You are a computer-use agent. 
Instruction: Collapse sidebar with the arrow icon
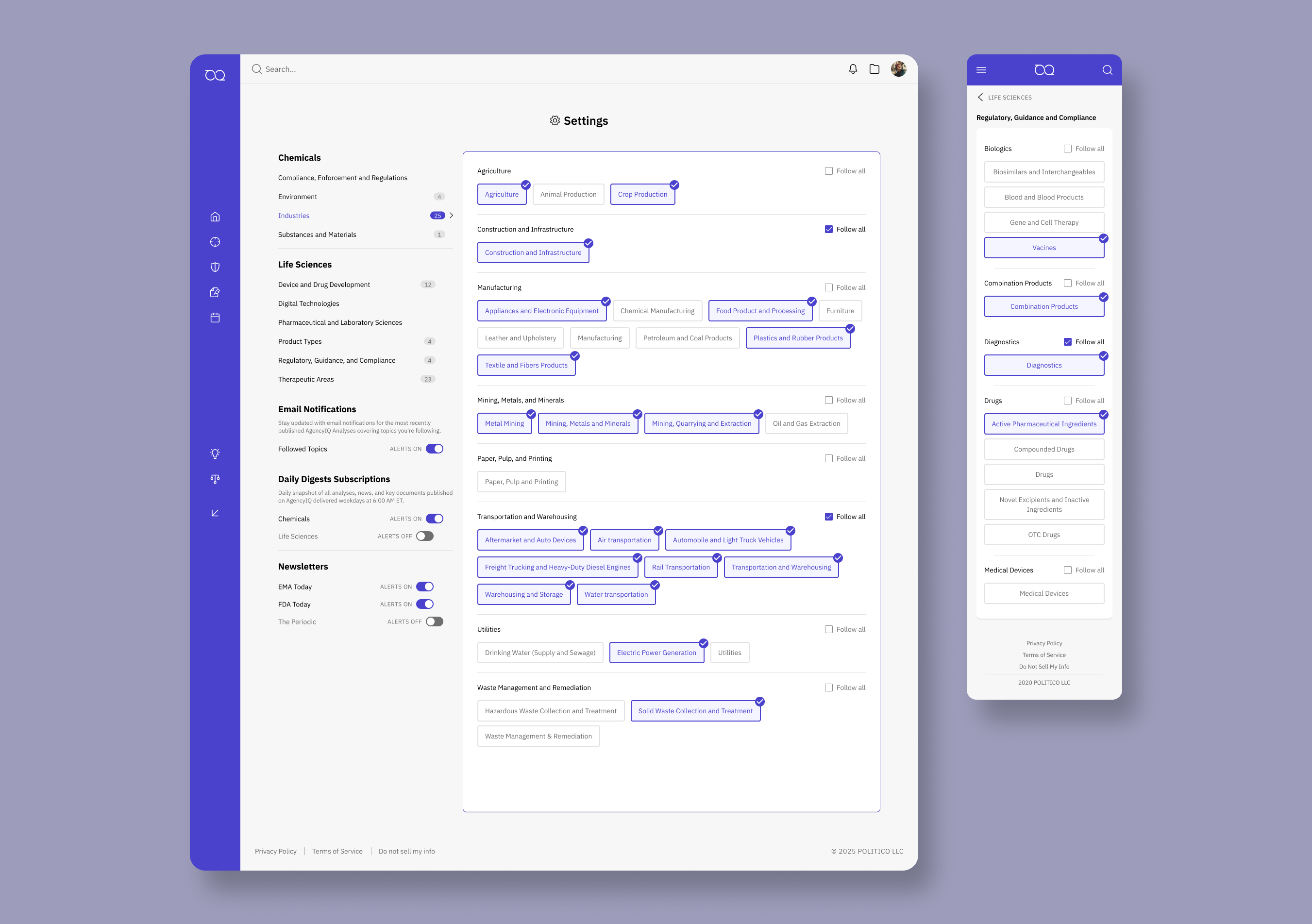pyautogui.click(x=215, y=513)
